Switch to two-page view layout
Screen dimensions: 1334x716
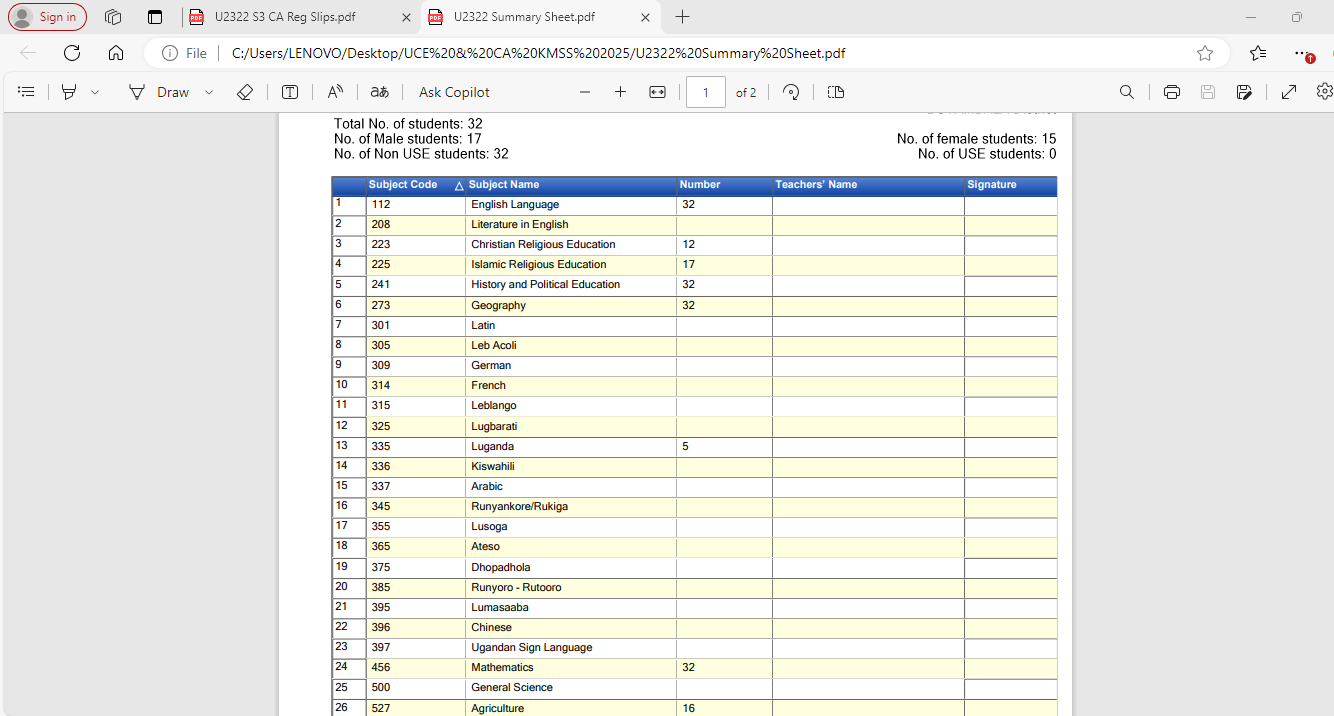tap(835, 92)
